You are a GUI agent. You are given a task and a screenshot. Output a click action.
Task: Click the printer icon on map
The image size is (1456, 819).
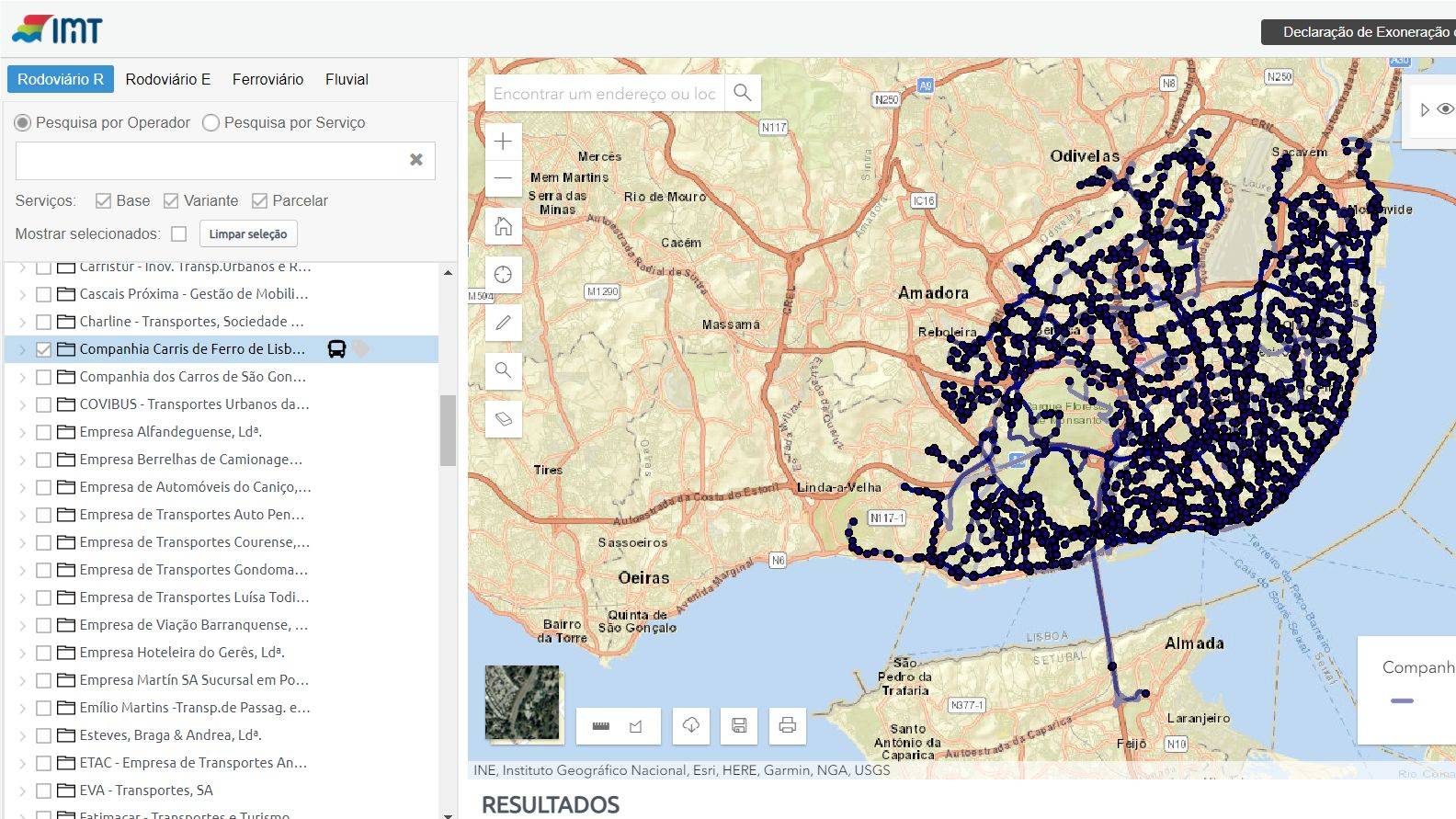787,726
